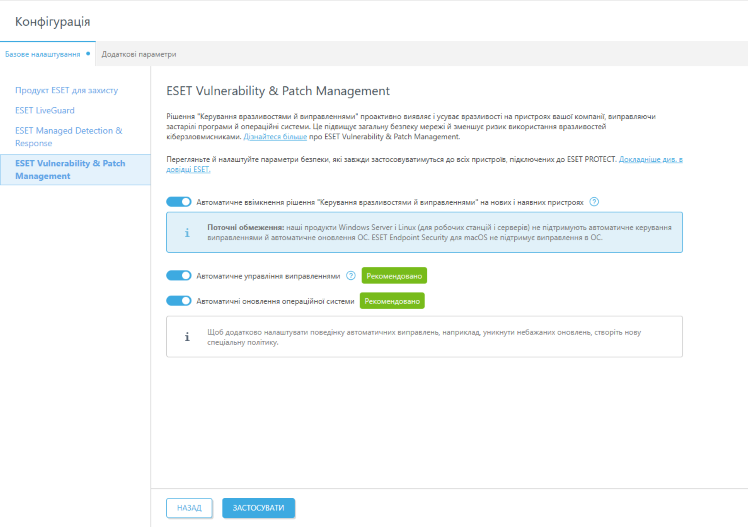Select Продукт ESET для захисту section

click(x=66, y=90)
